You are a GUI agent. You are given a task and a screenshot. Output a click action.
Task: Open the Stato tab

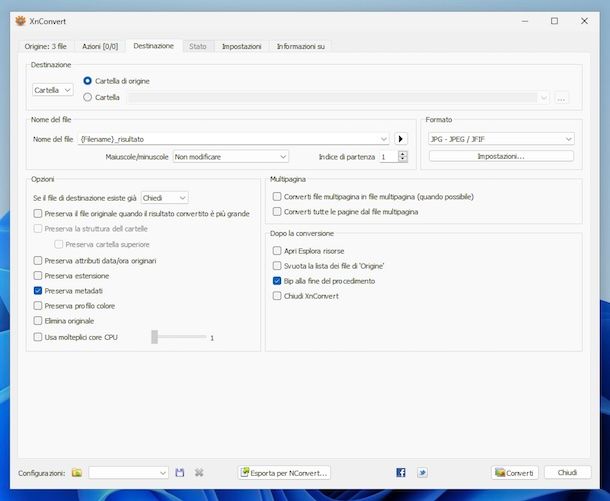pyautogui.click(x=198, y=46)
